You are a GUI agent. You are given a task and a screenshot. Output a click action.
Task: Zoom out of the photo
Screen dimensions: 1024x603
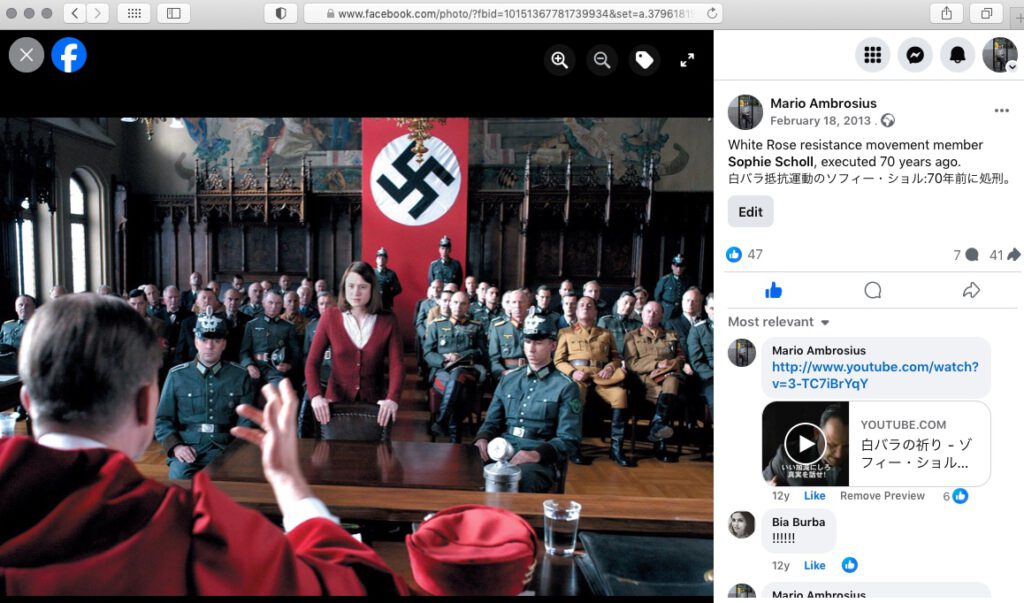pos(602,60)
